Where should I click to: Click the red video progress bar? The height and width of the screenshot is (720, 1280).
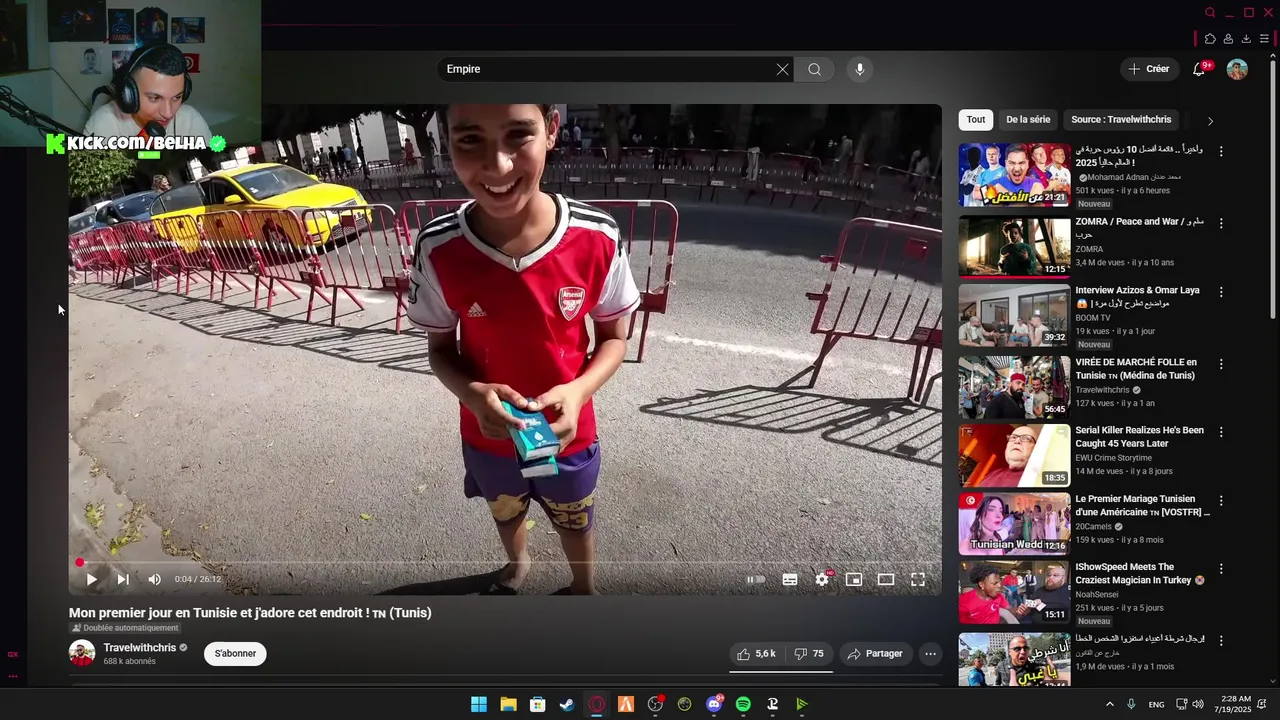point(505,562)
